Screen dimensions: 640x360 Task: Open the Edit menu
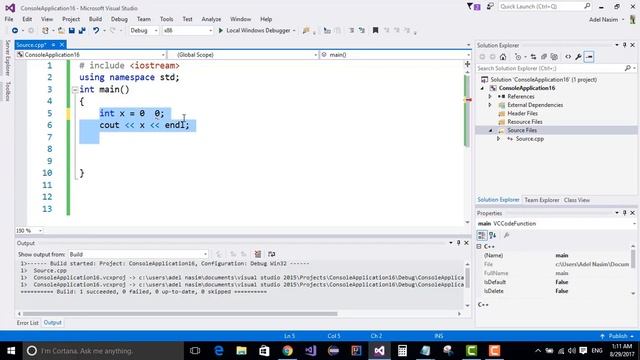point(27,19)
